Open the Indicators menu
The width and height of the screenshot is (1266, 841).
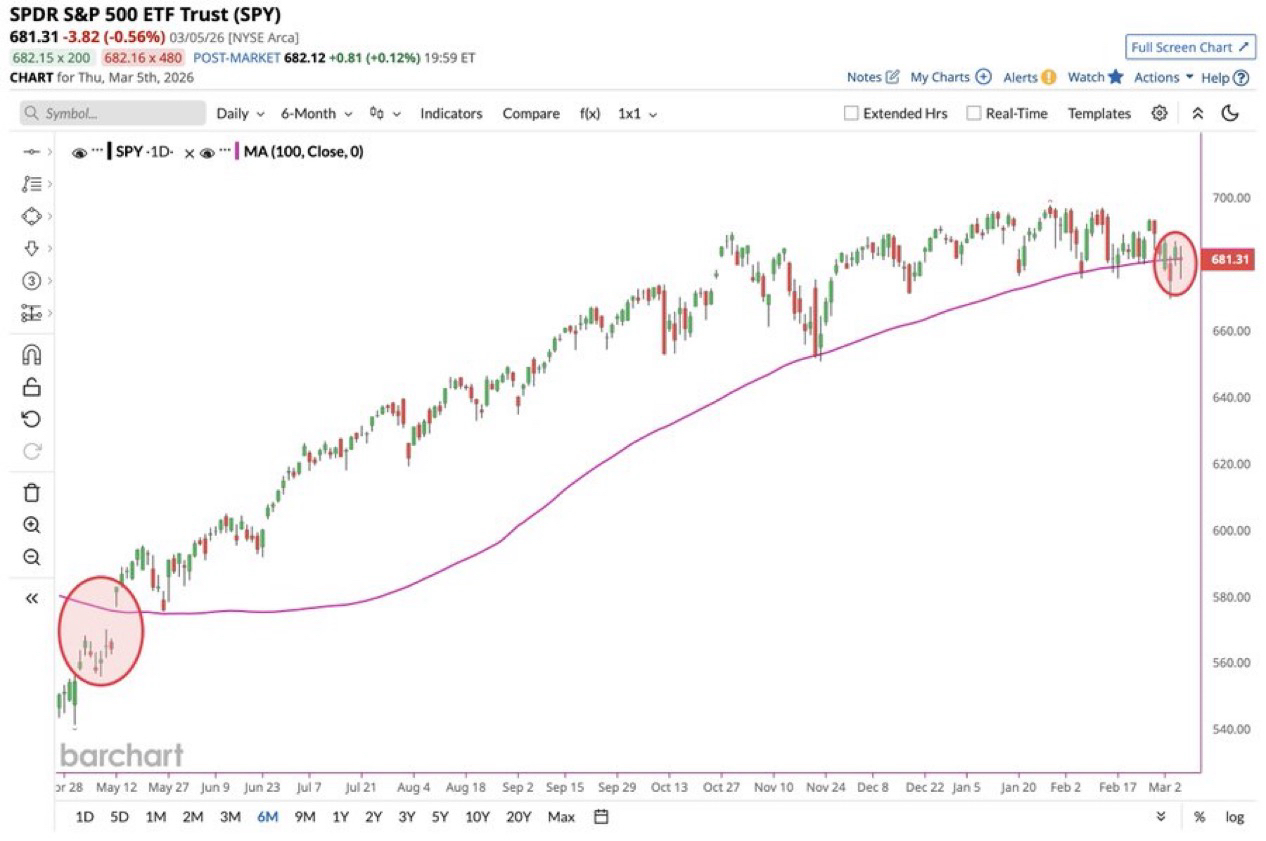click(x=450, y=113)
